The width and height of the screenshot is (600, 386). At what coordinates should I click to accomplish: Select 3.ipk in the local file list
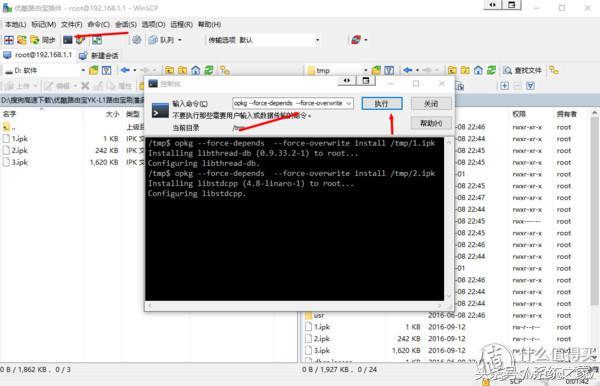pyautogui.click(x=19, y=162)
